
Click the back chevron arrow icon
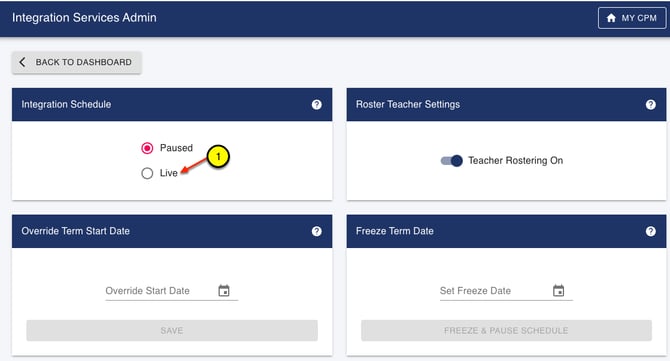click(22, 62)
